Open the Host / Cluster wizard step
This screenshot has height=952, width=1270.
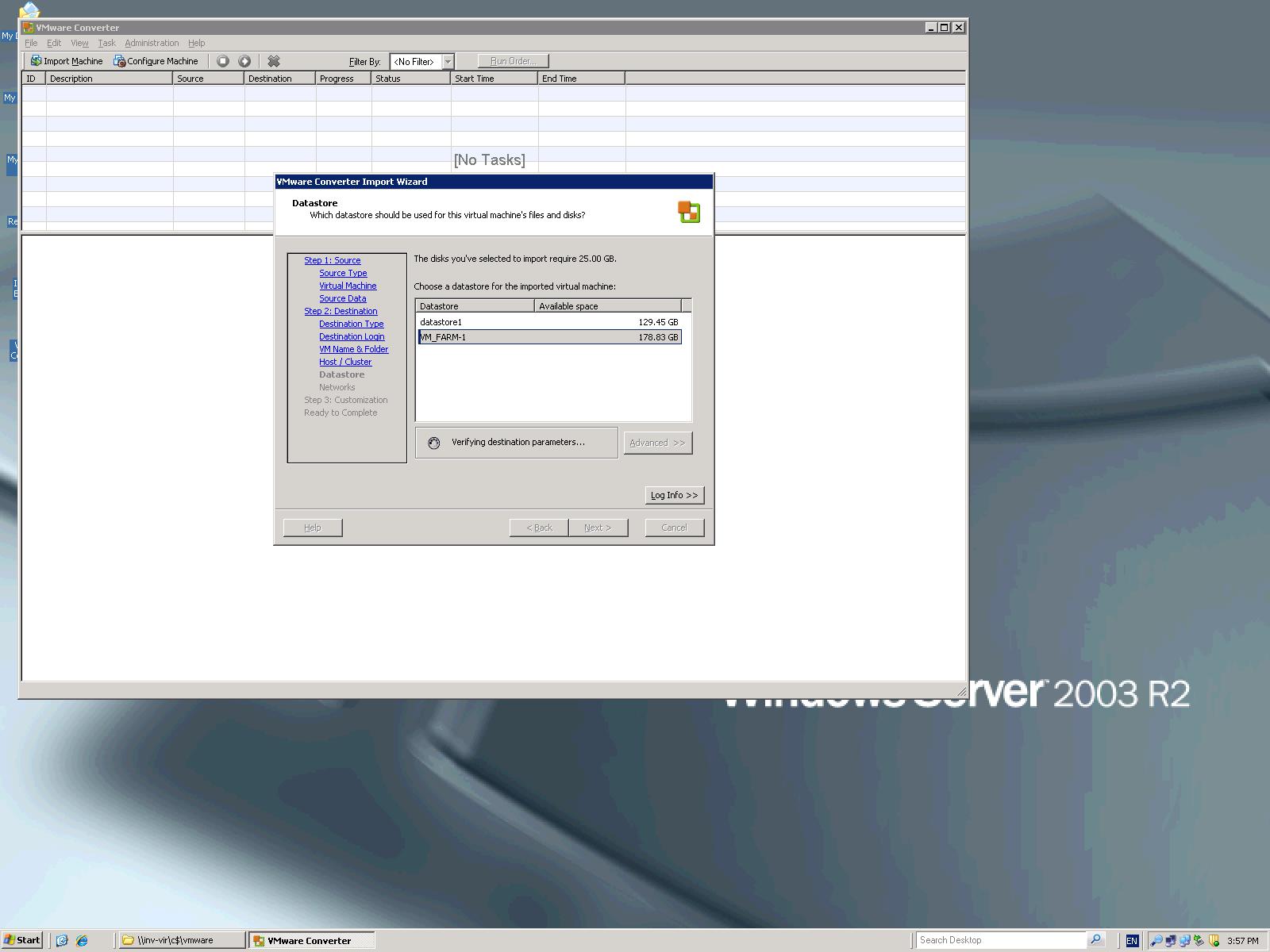tap(345, 362)
